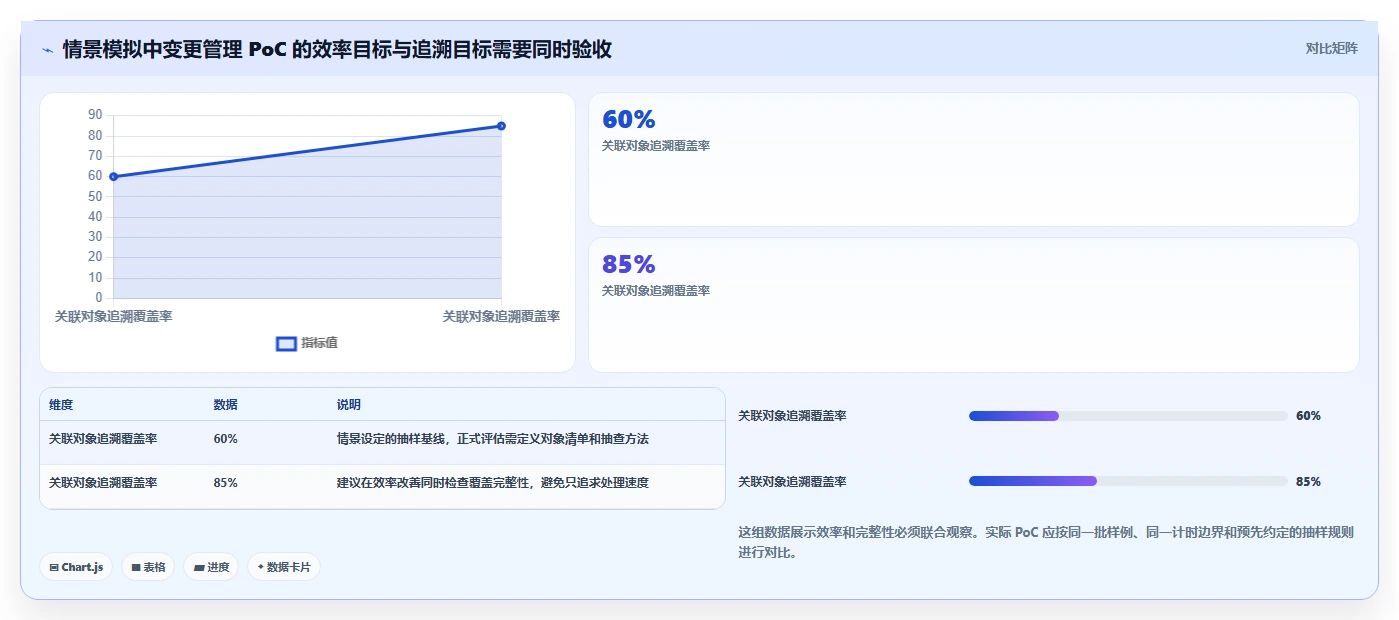Click the dimension cell in the 60% table row
Viewport: 1399px width, 620px height.
click(103, 439)
